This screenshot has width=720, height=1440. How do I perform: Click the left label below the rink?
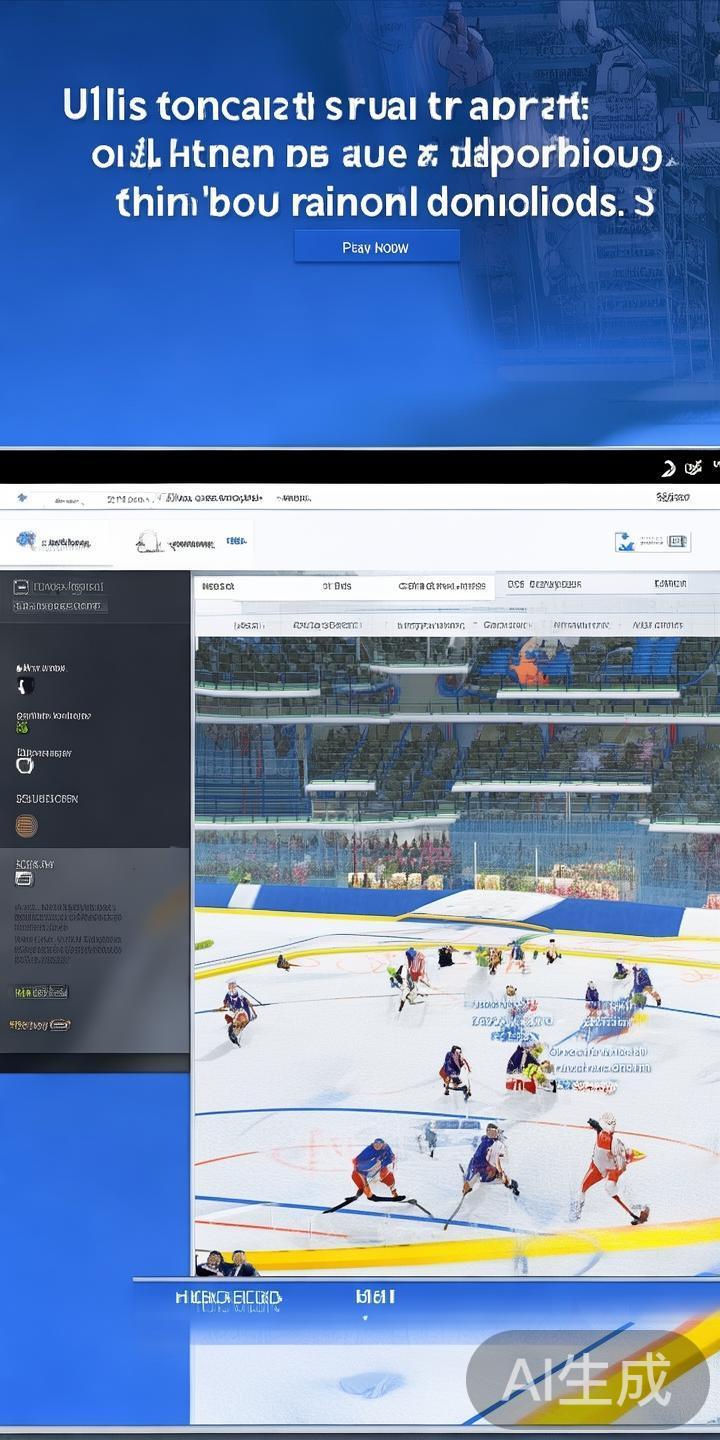tap(228, 1298)
